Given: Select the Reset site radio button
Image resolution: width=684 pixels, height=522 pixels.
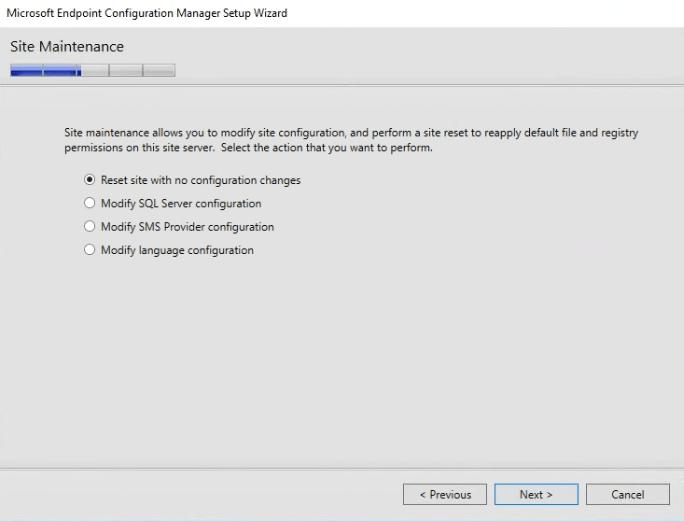Looking at the screenshot, I should (x=90, y=181).
